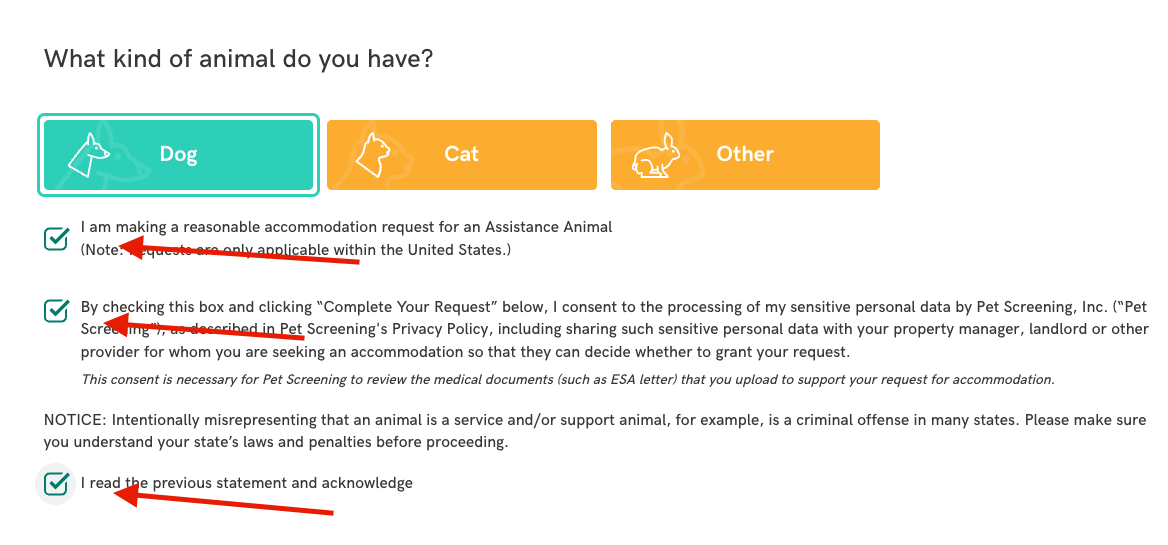
Task: Click the "I read the previous statement" label
Action: tap(246, 484)
